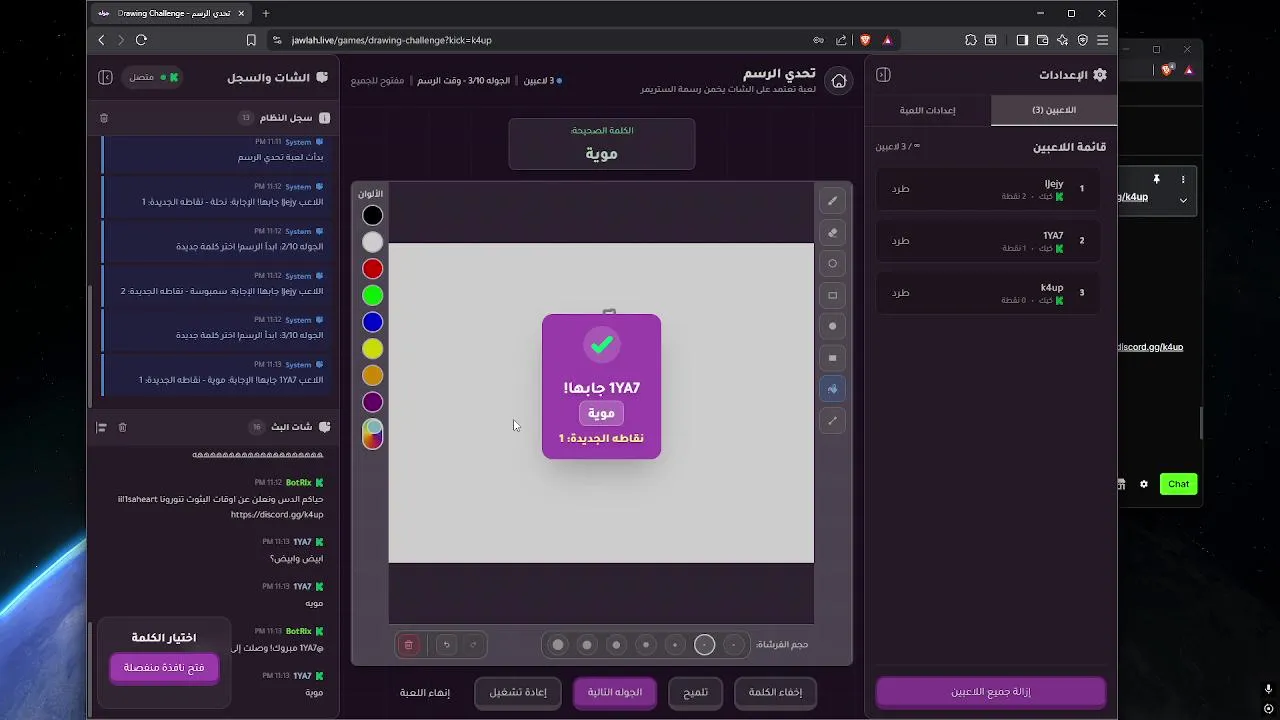Select the brush drawing tool
The image size is (1280, 720).
[x=832, y=201]
